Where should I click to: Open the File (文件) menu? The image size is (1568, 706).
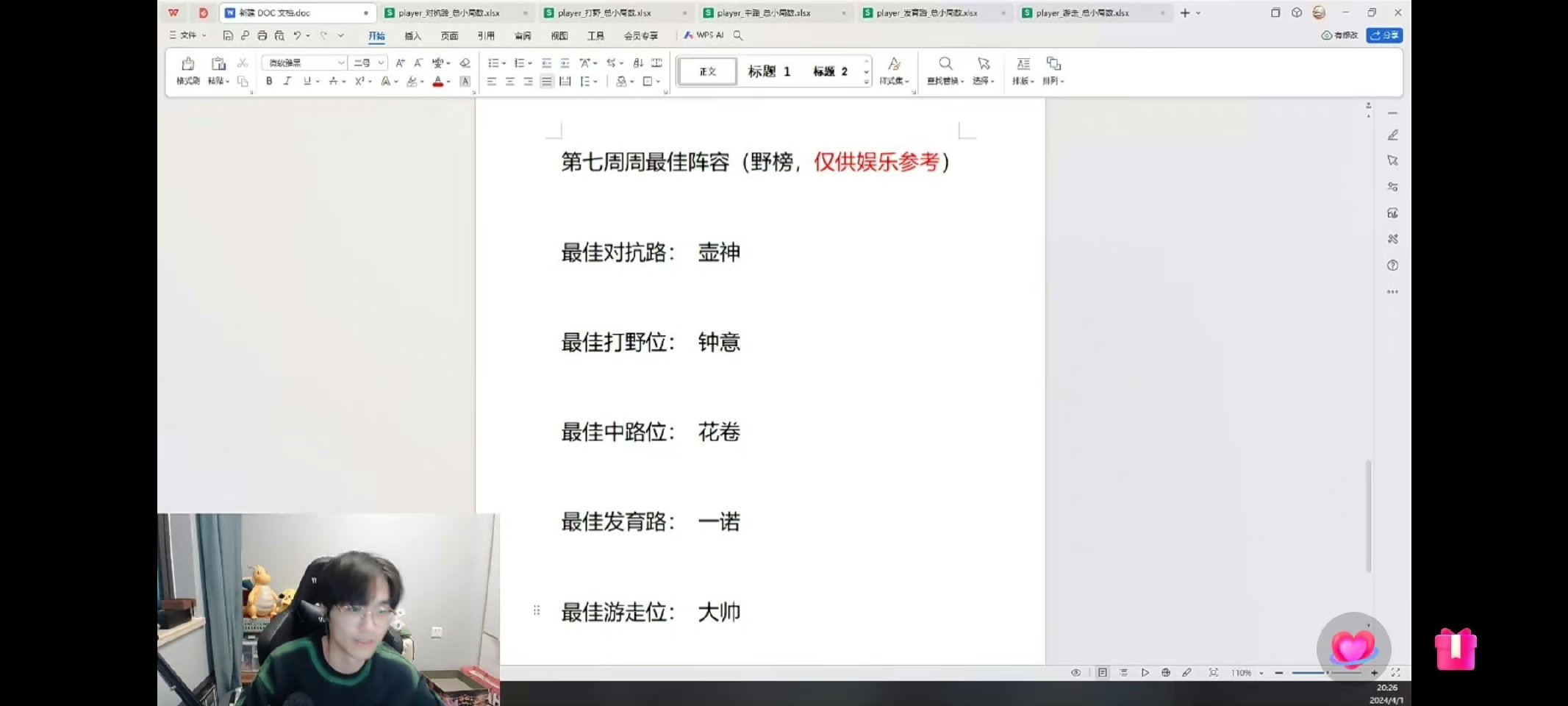tap(188, 35)
